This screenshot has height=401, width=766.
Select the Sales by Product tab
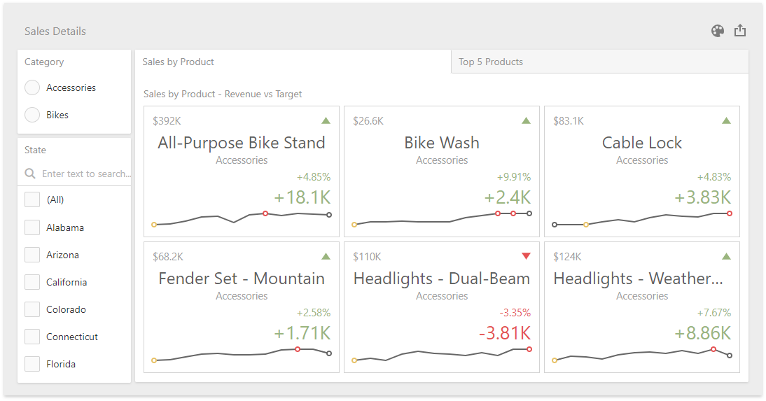click(179, 62)
